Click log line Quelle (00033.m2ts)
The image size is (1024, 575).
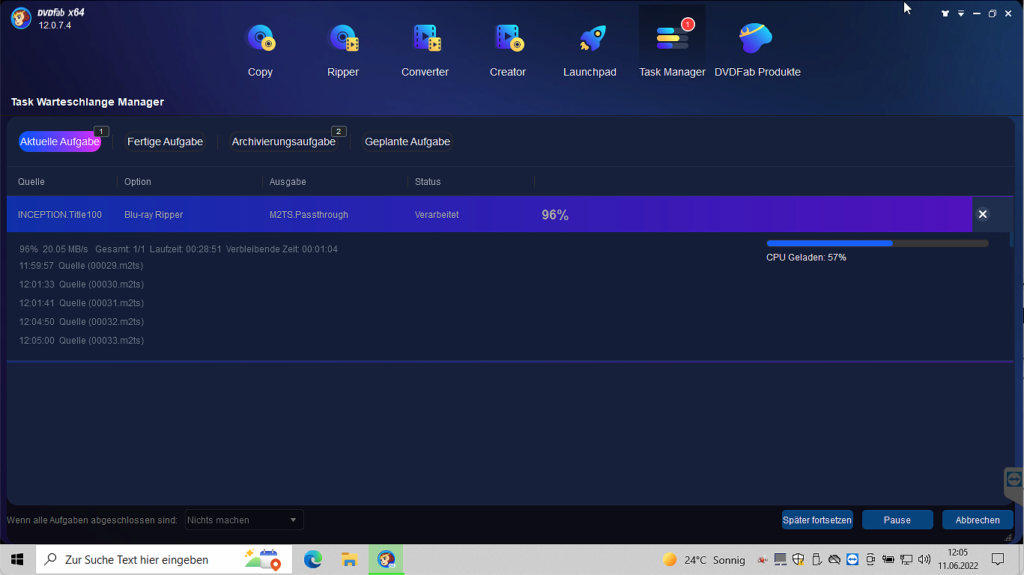[81, 340]
